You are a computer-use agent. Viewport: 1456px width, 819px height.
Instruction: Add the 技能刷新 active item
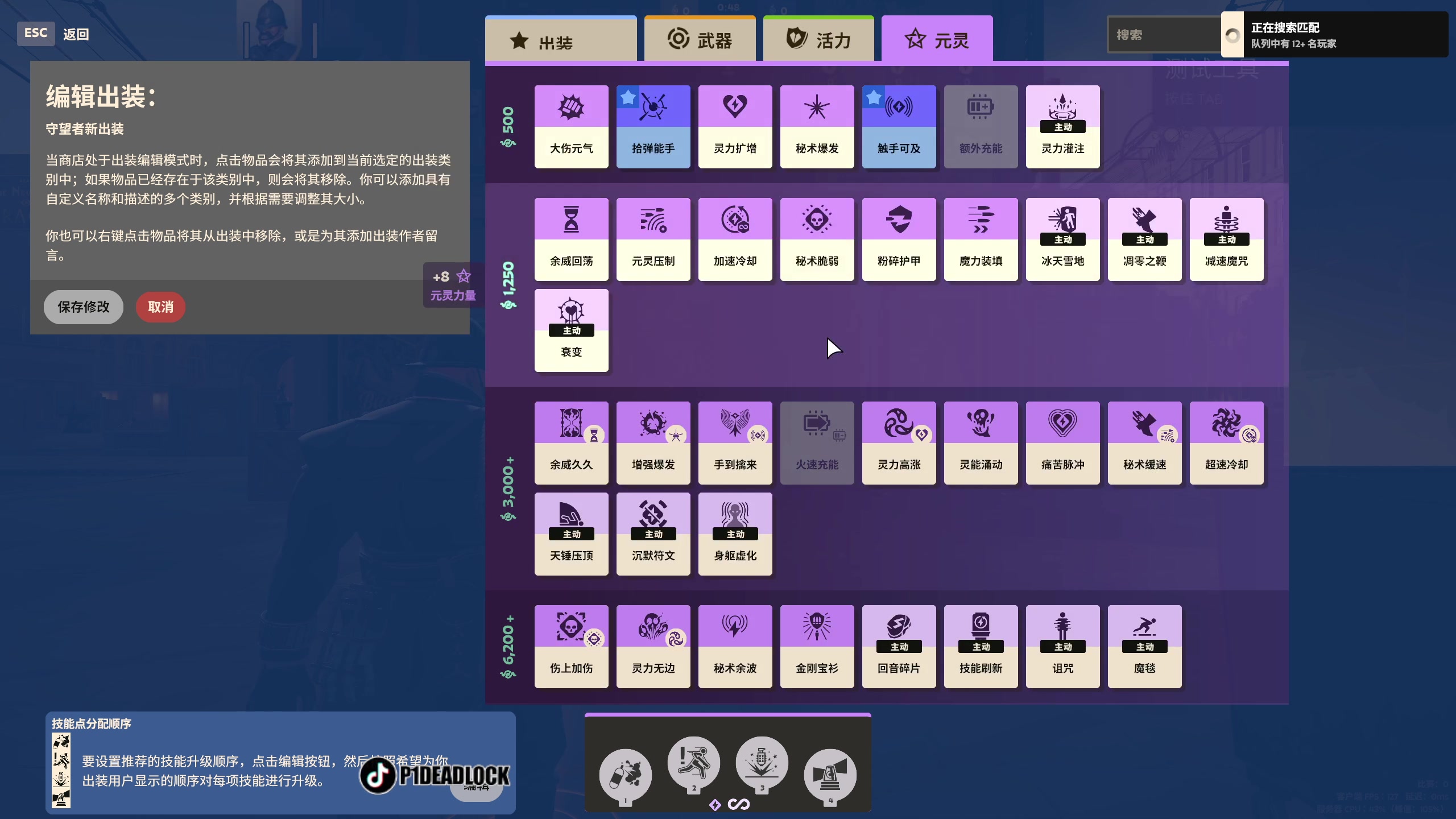click(x=981, y=646)
